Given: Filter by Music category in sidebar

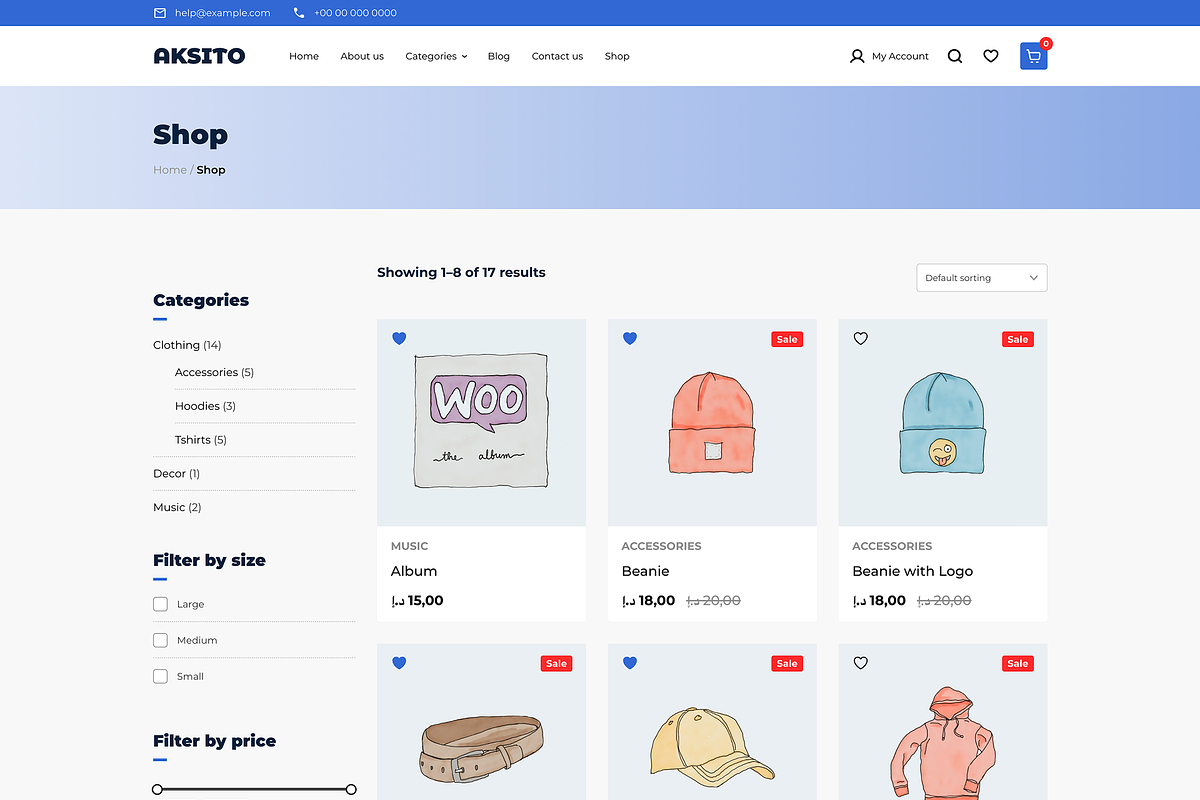Looking at the screenshot, I should coord(169,507).
